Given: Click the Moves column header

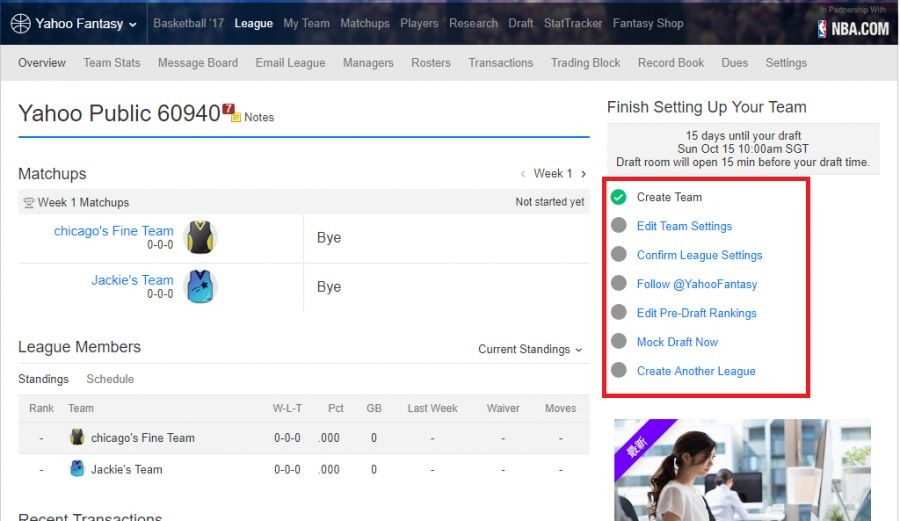Looking at the screenshot, I should click(560, 409).
